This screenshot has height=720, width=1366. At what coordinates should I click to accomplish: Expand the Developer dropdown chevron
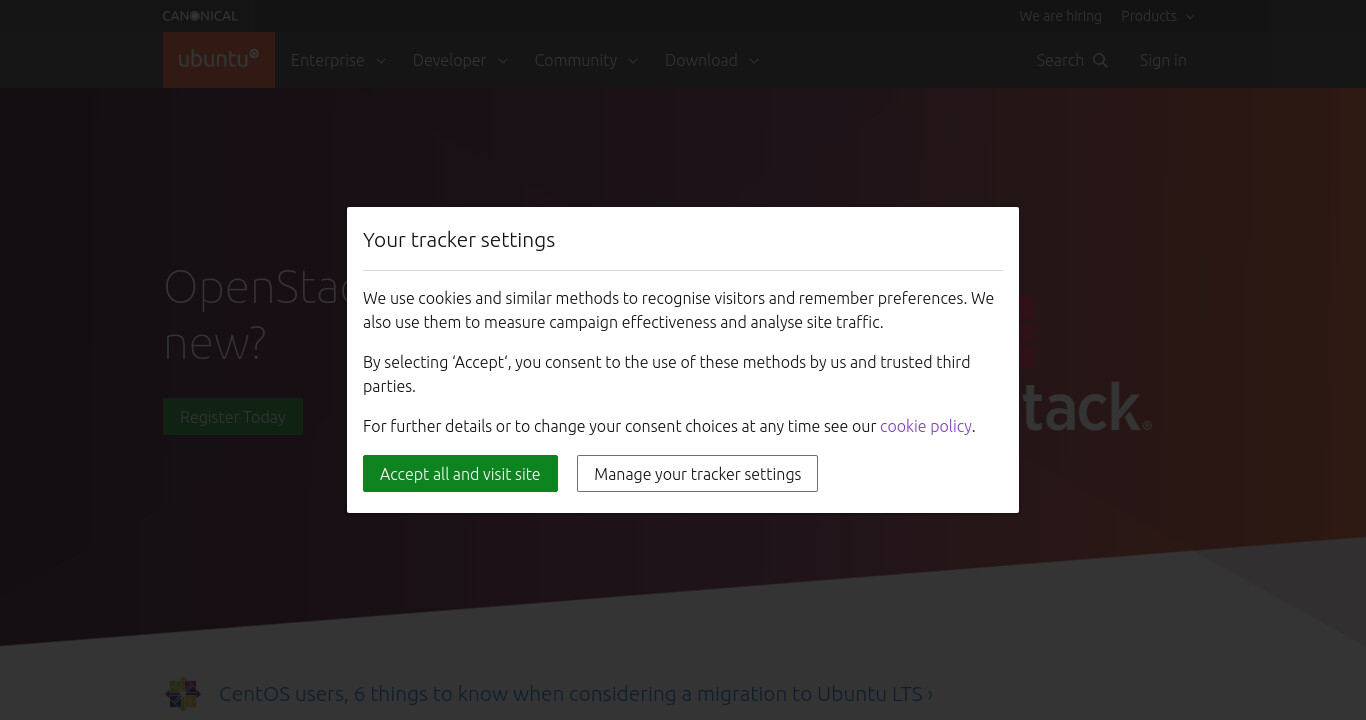(503, 61)
